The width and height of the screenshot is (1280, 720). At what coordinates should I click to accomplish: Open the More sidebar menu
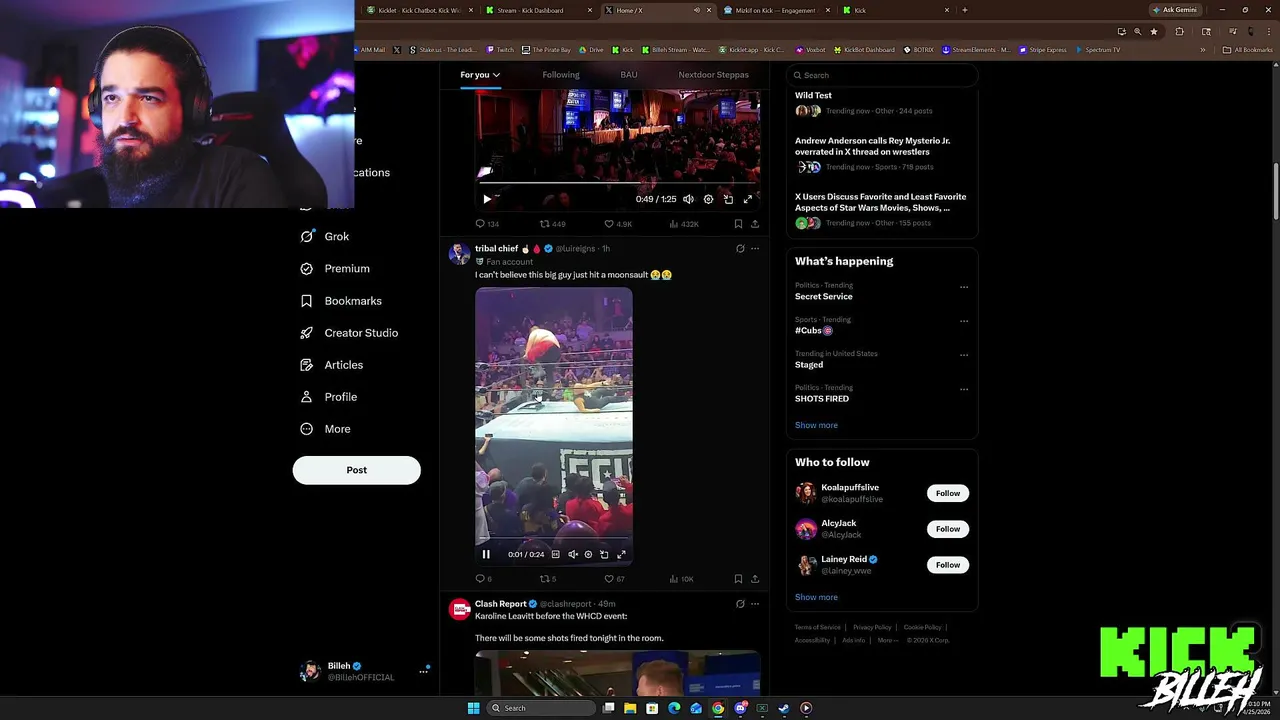[x=326, y=429]
